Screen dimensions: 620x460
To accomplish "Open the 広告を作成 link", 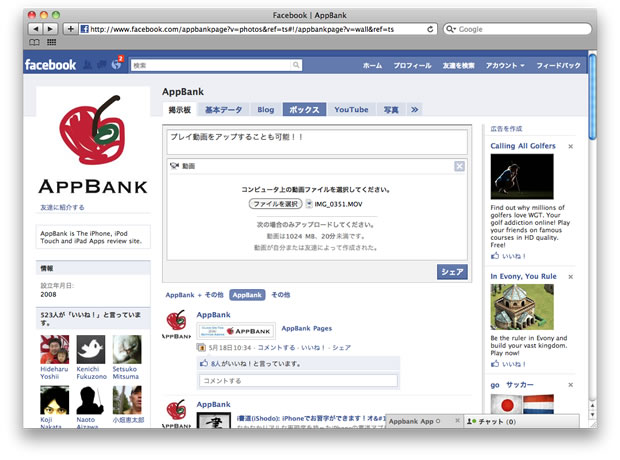I will click(506, 129).
